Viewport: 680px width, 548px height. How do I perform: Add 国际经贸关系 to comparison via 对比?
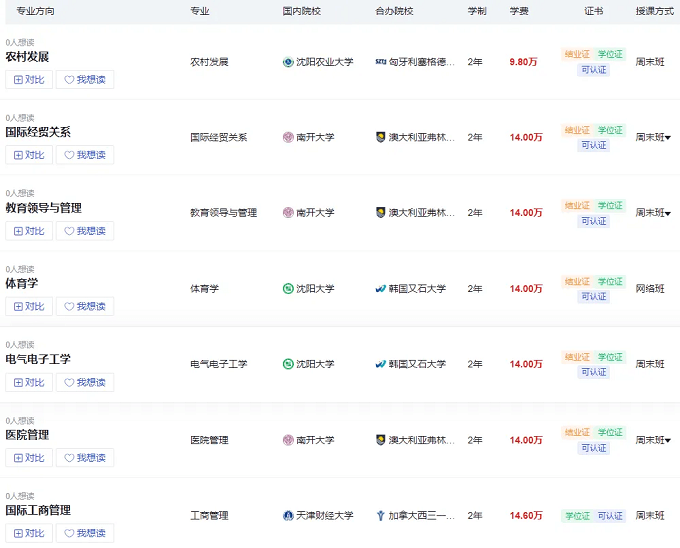point(29,155)
